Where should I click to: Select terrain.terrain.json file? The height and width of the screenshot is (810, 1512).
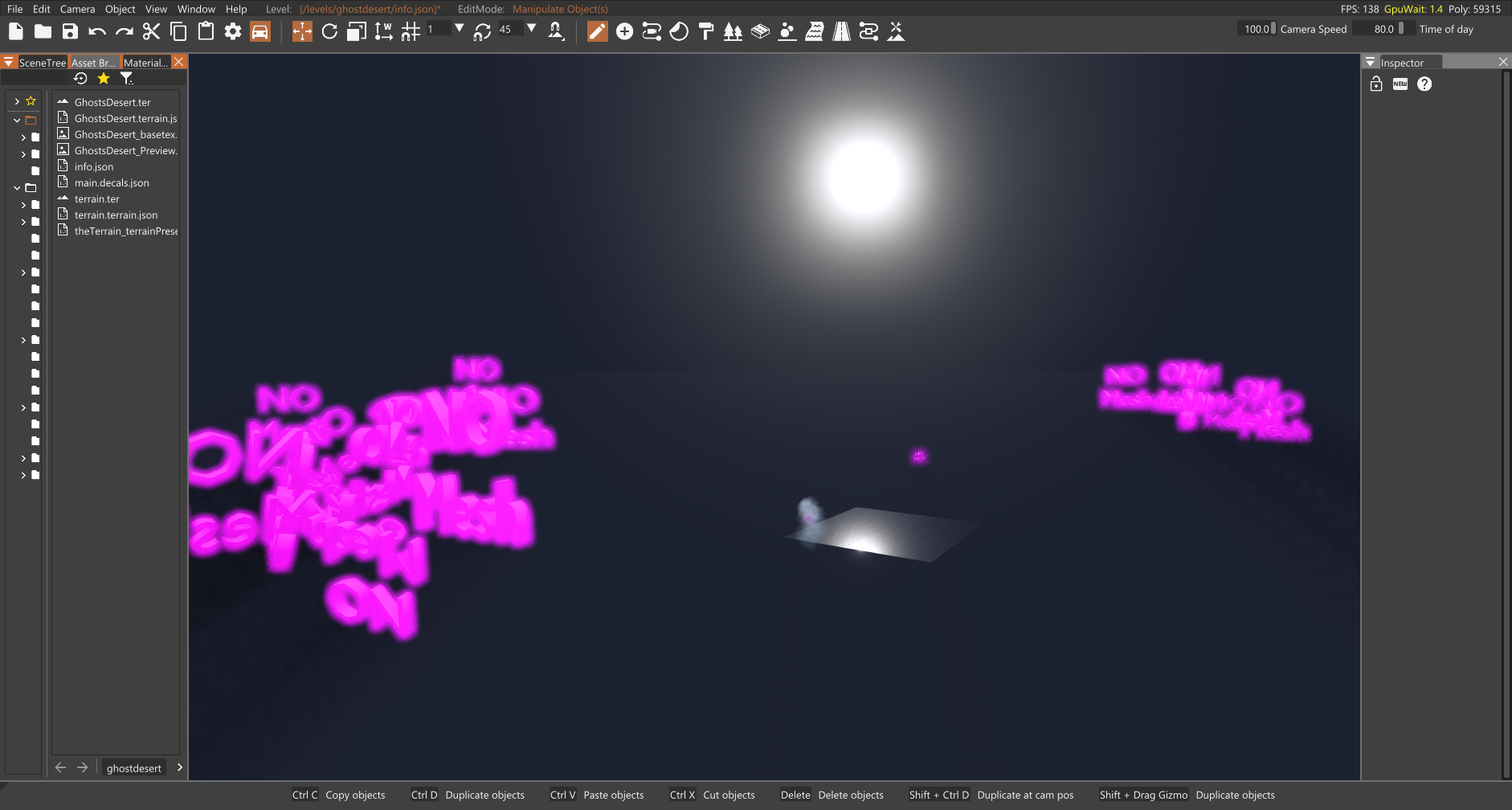coord(116,215)
